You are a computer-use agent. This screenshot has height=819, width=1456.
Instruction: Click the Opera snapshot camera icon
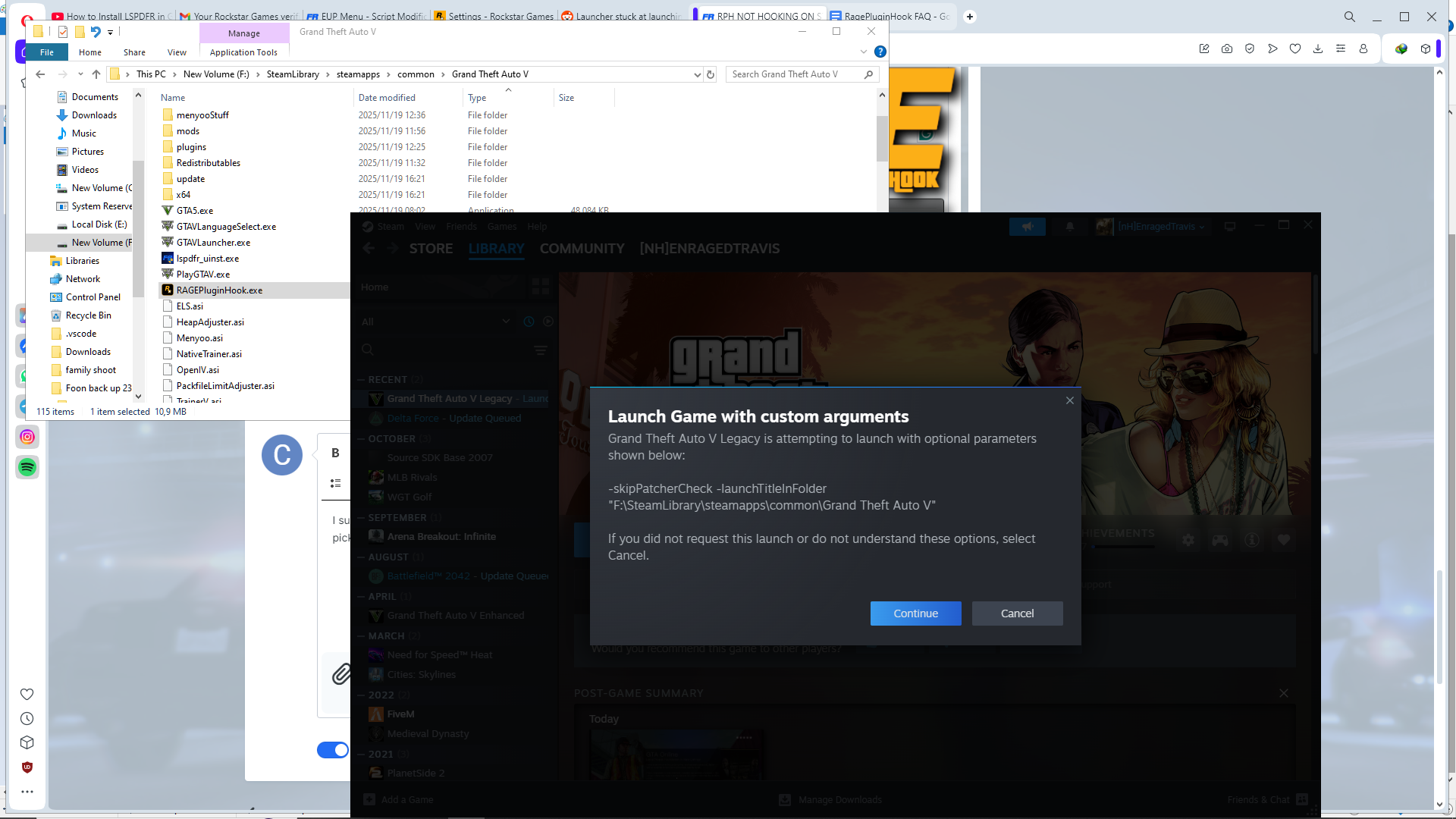(x=1227, y=49)
